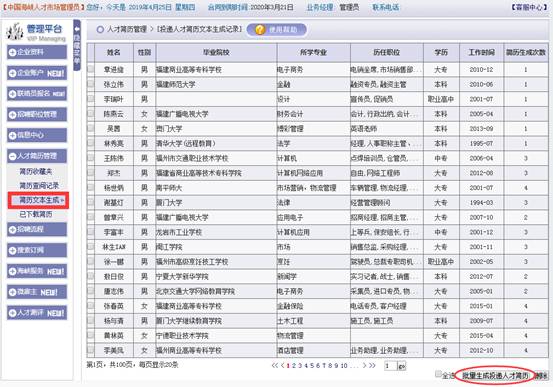This screenshot has width=553, height=387.
Task: Click the name 李富丰 in the table
Action: pos(114,232)
